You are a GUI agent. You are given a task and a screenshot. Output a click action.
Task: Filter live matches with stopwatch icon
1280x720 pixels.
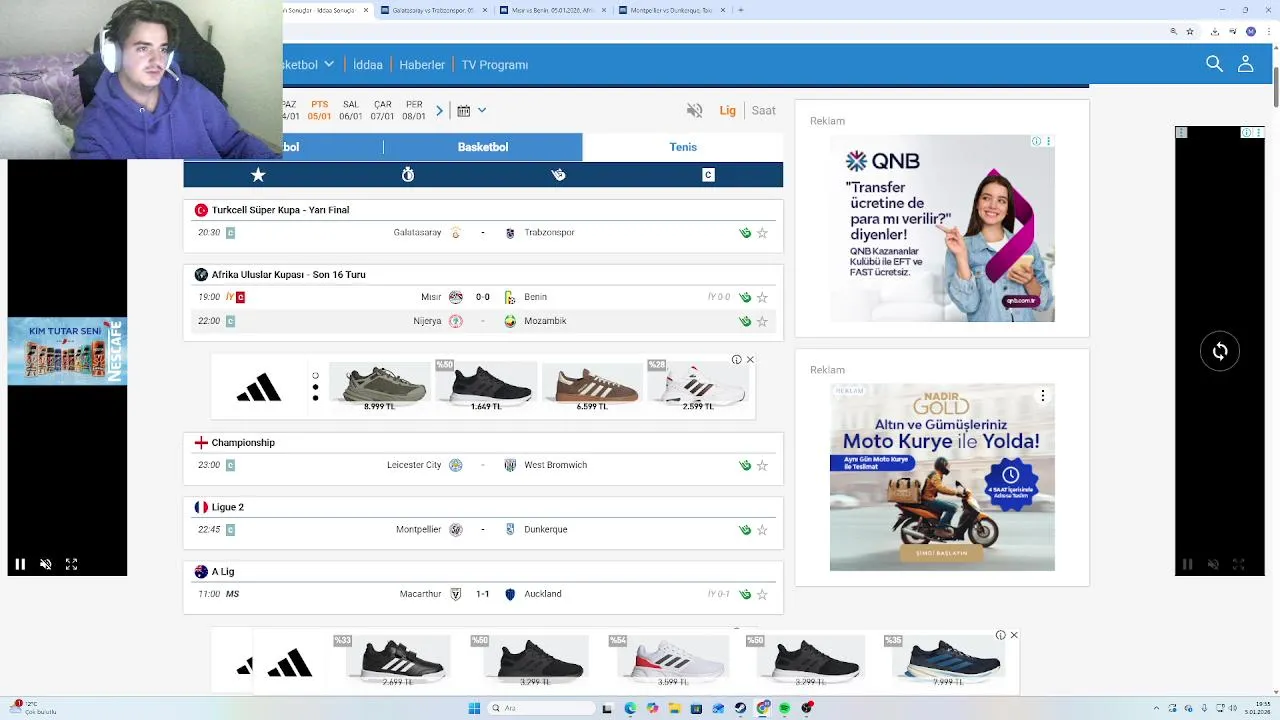point(408,175)
